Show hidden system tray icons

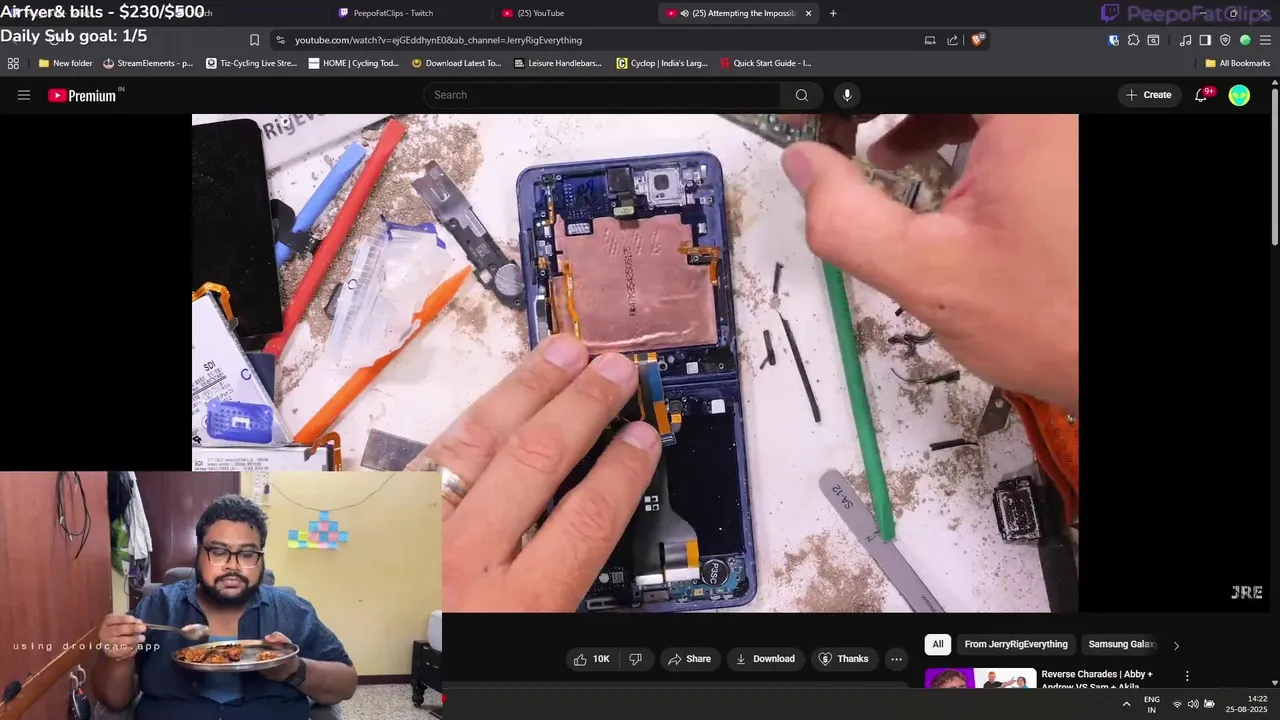pos(1126,704)
